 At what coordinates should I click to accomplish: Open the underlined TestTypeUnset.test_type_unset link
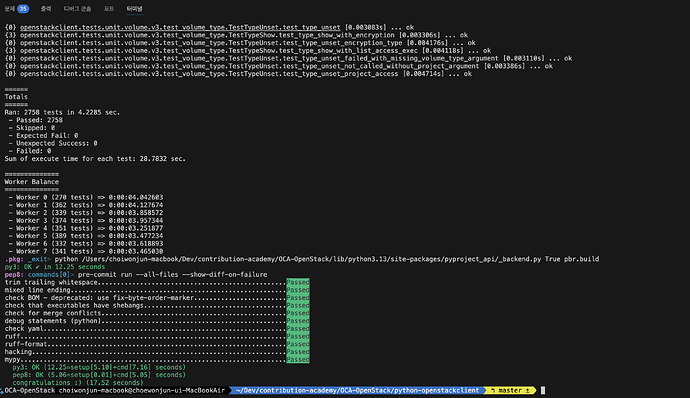[180, 27]
